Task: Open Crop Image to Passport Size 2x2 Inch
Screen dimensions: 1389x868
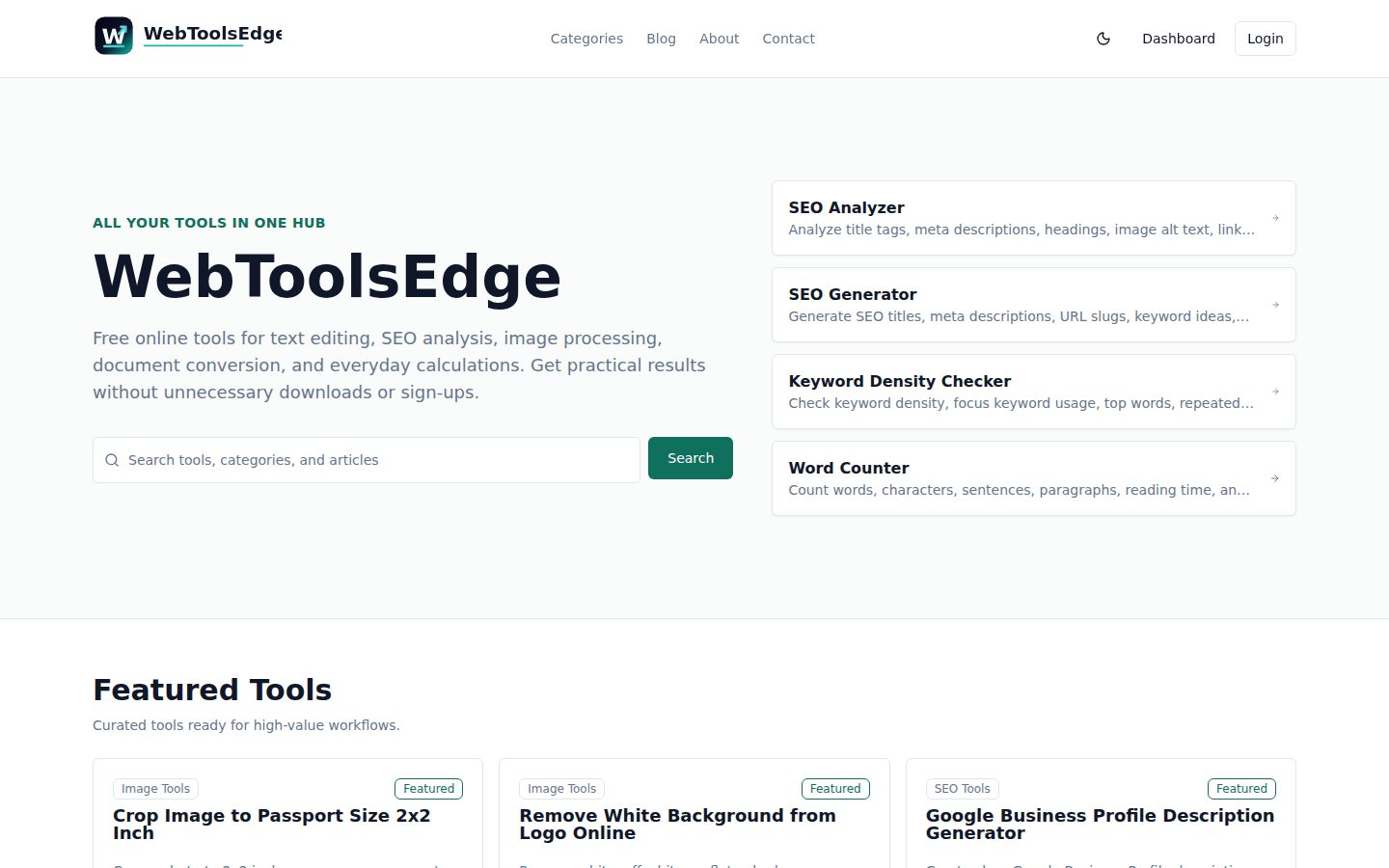Action: [272, 825]
